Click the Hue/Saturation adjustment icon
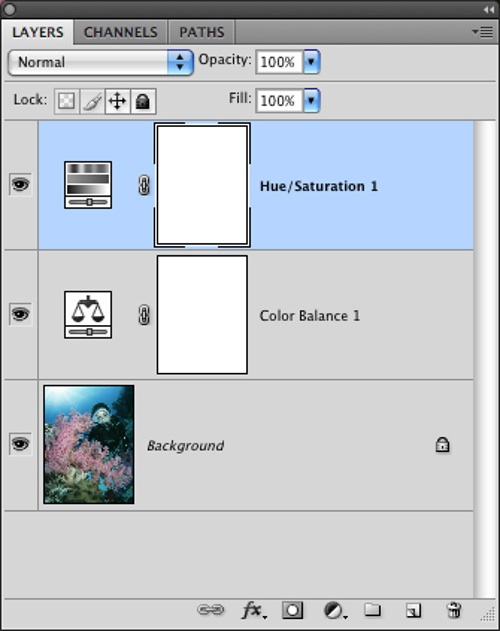Image resolution: width=500 pixels, height=631 pixels. click(88, 185)
